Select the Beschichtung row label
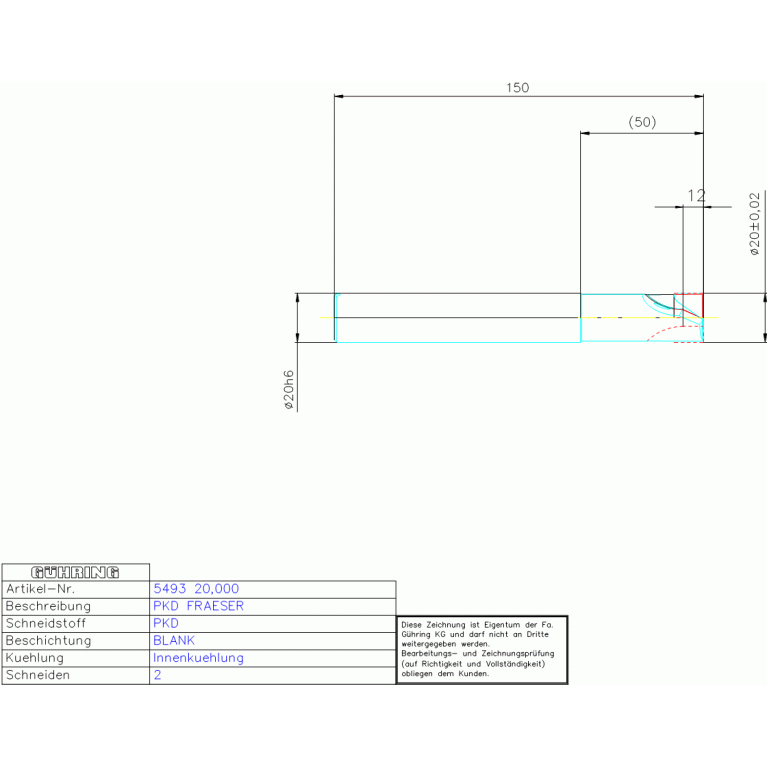 pos(48,641)
